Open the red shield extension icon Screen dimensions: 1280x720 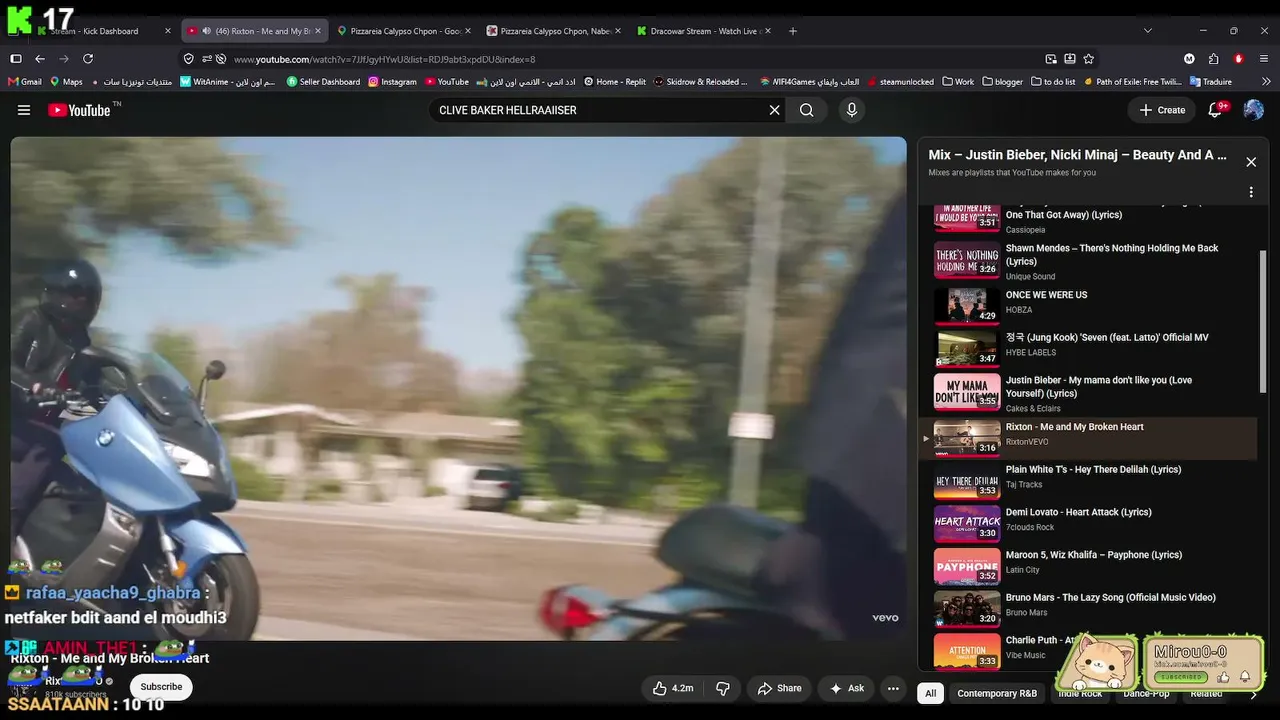click(x=1239, y=59)
